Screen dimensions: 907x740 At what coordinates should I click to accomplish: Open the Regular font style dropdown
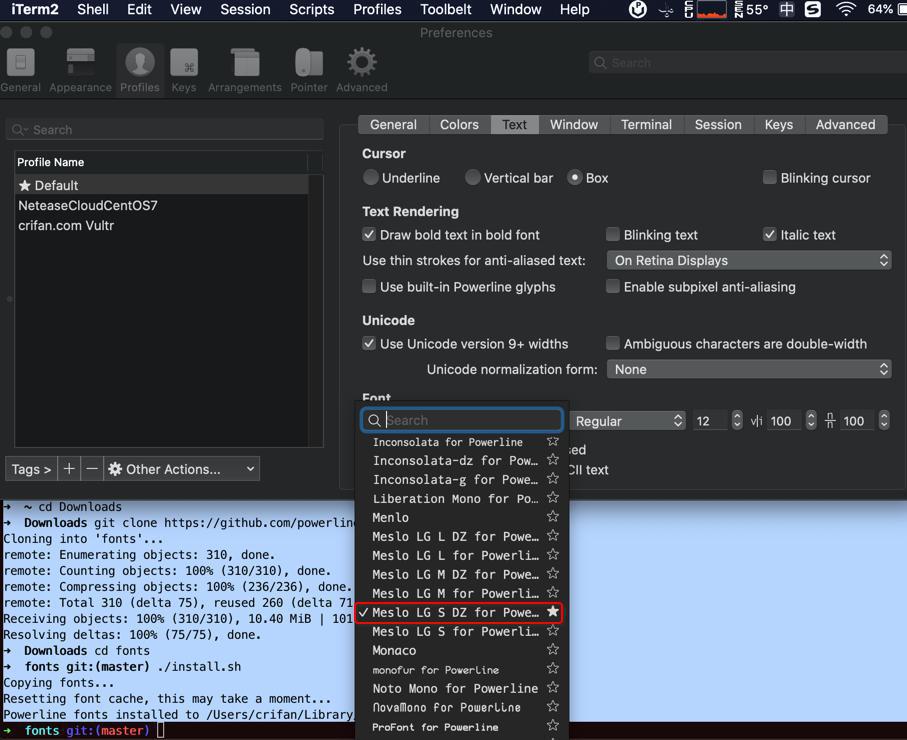[628, 421]
